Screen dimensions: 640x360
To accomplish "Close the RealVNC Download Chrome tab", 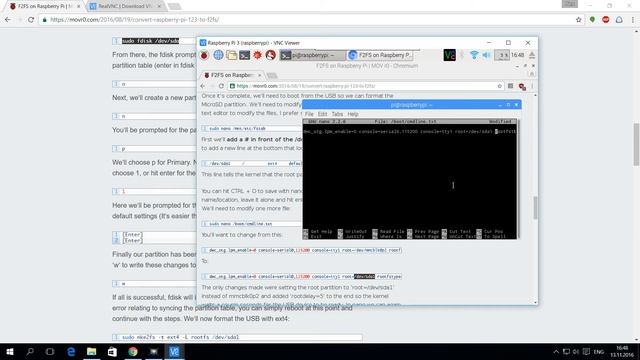I will [159, 6].
